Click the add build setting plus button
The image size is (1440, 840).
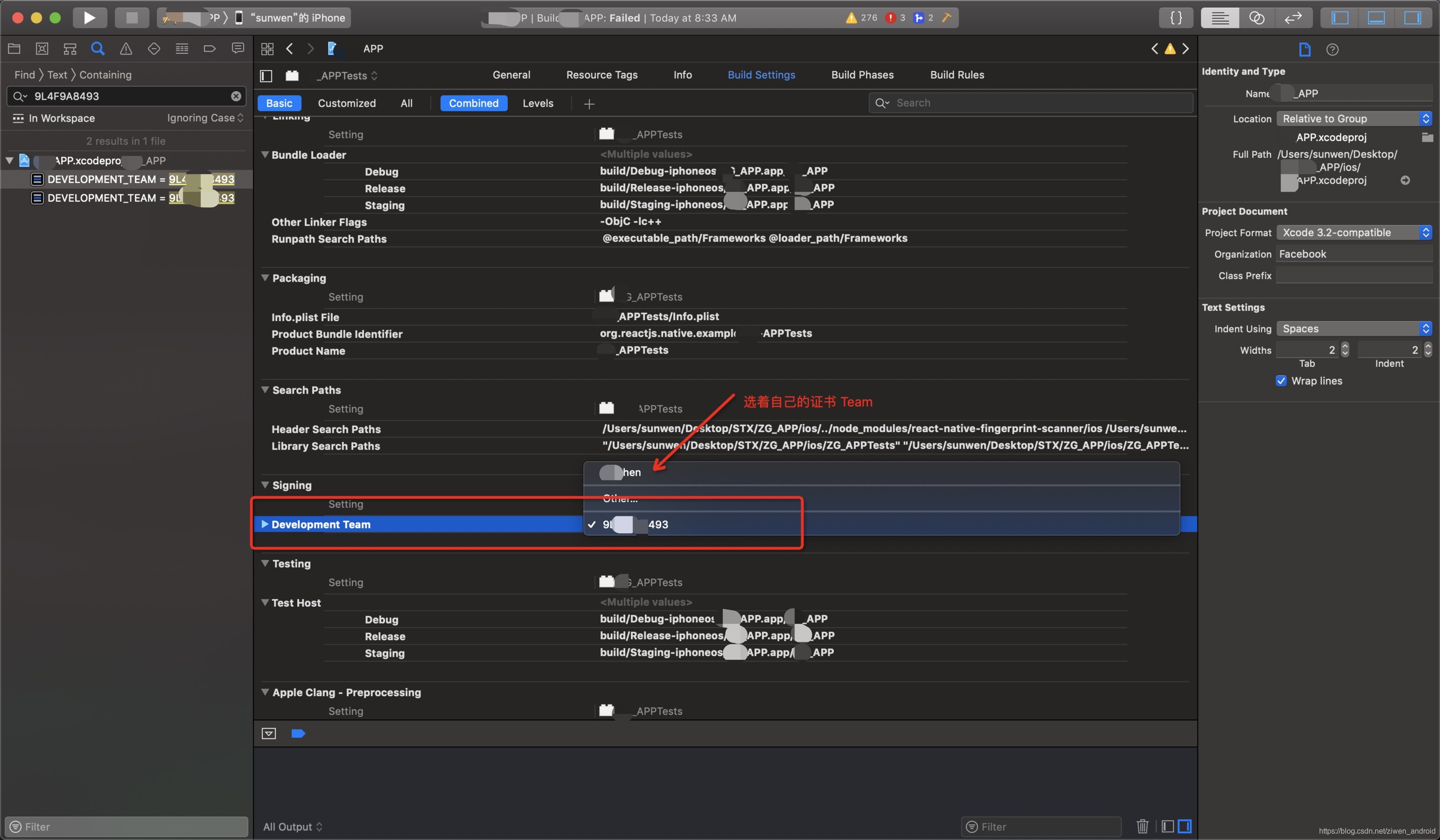(589, 104)
